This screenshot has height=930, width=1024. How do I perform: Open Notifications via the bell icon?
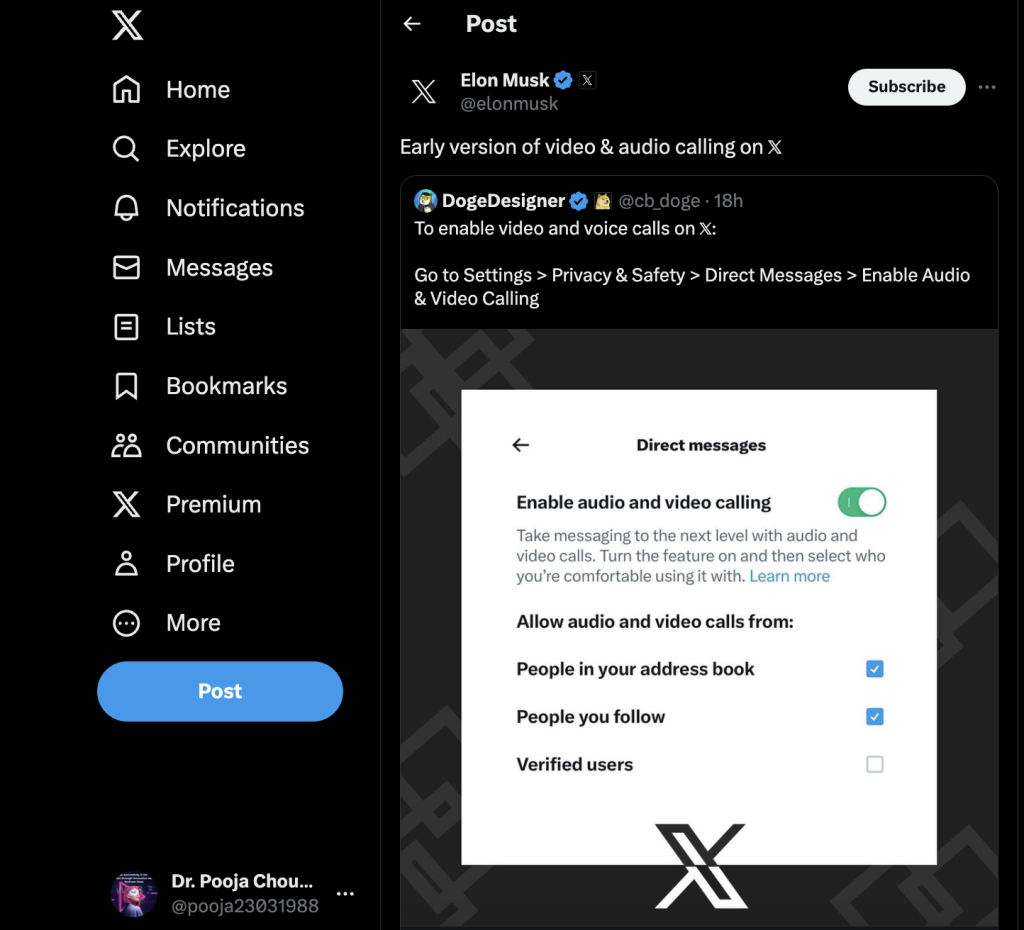[x=126, y=208]
